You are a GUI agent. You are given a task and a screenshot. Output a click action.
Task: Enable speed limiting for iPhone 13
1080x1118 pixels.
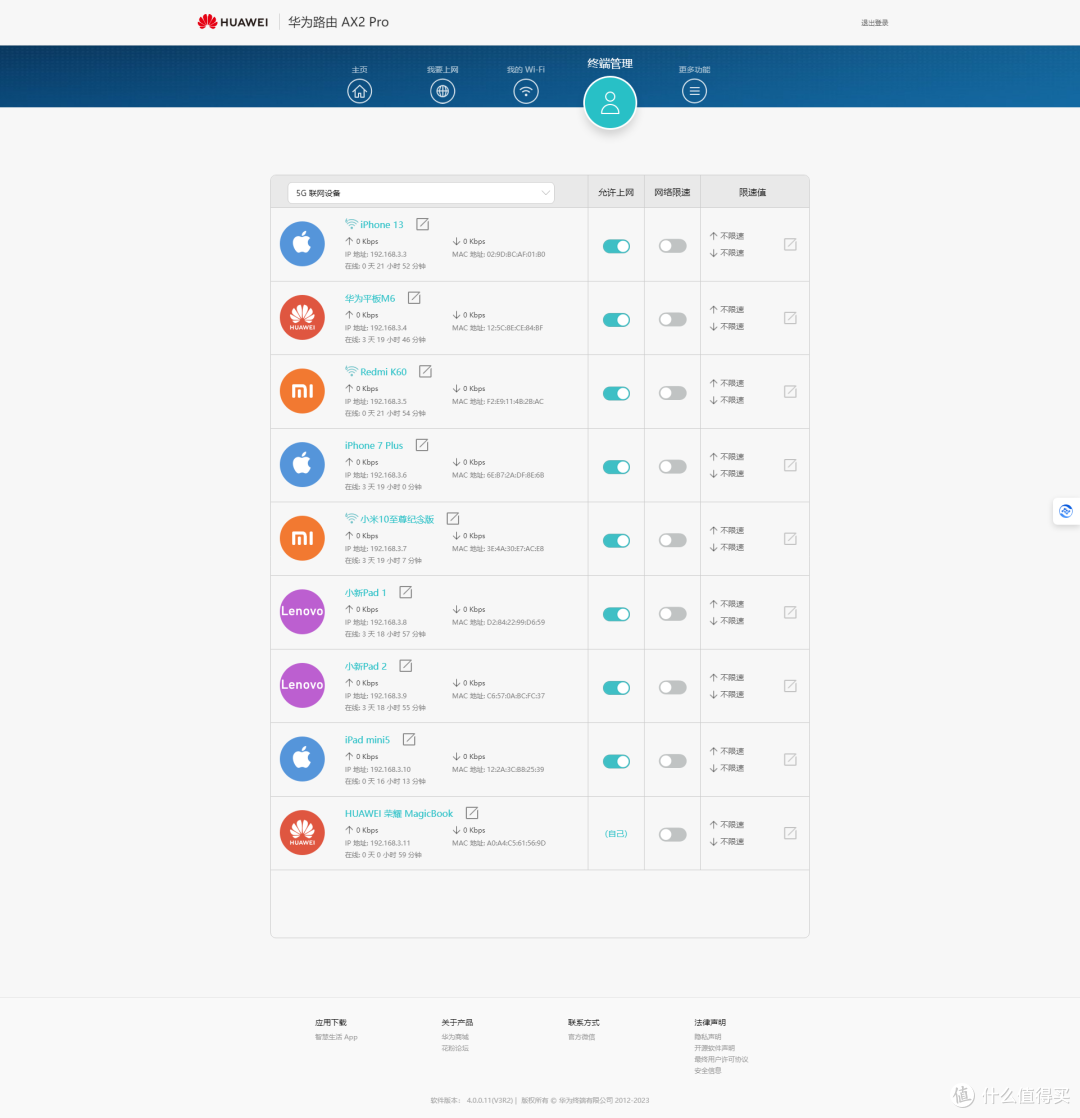672,246
